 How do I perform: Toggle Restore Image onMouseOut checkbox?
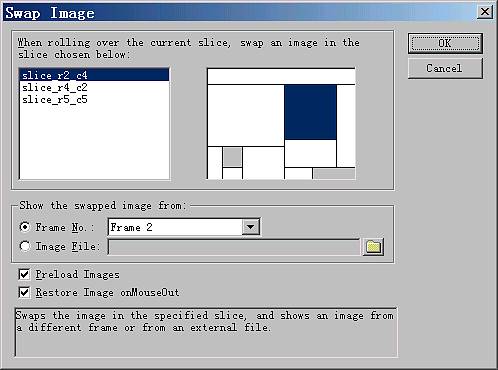(24, 292)
